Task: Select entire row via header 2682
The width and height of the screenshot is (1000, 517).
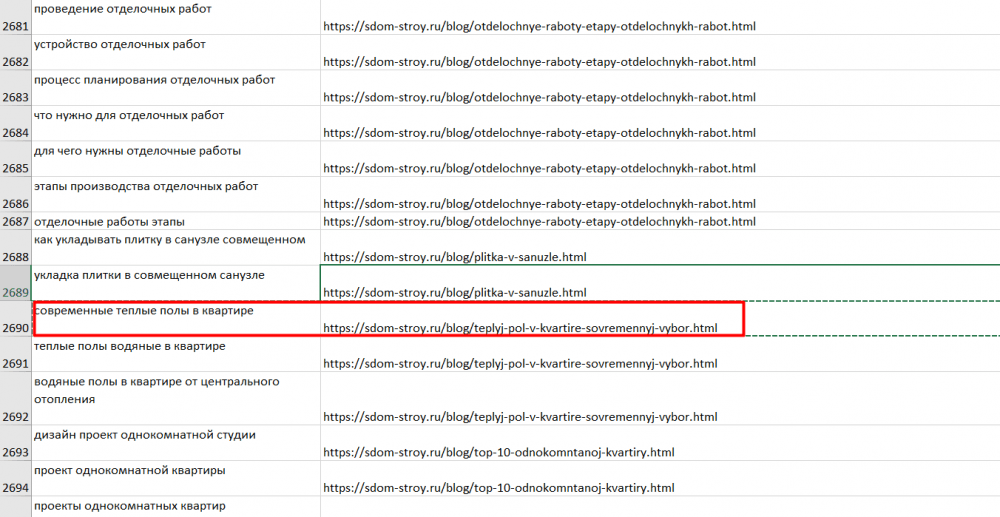Action: point(15,52)
